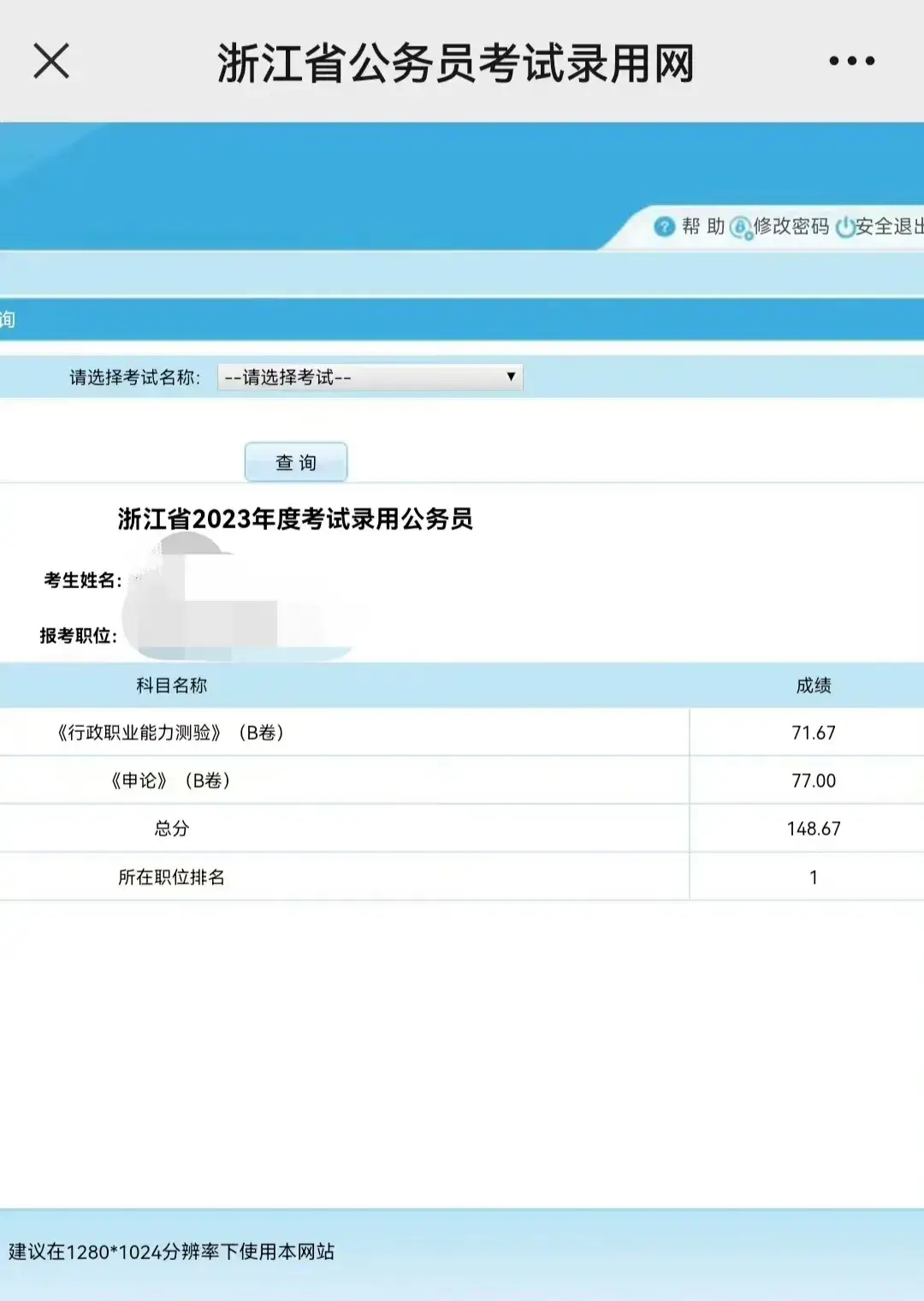Click the 总分 148.67 cell
Image resolution: width=924 pixels, height=1301 pixels.
tap(813, 828)
